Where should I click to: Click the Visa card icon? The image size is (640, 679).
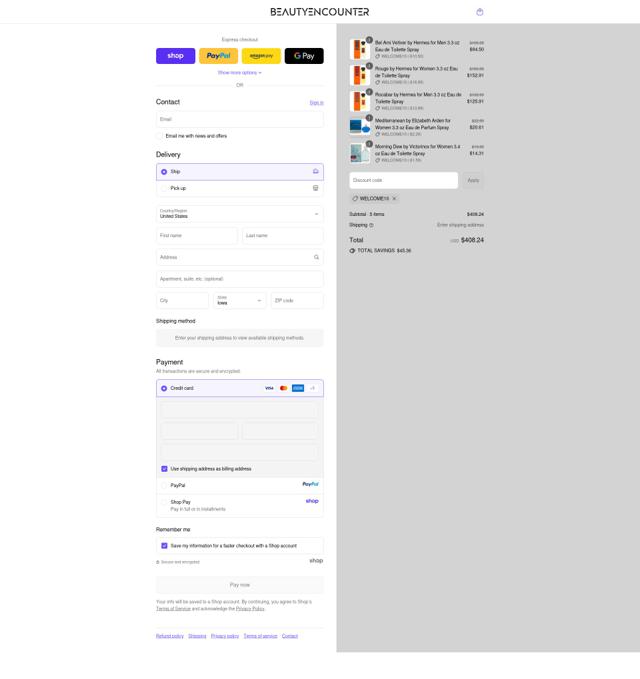click(x=269, y=388)
